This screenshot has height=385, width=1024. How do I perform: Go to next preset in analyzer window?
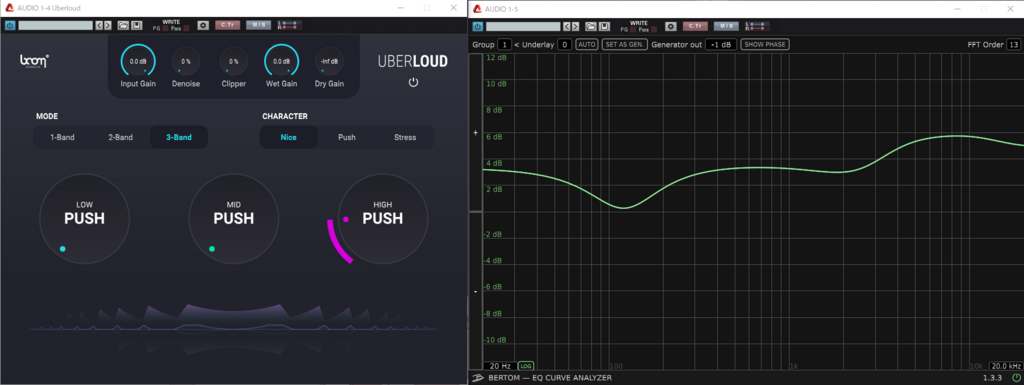pyautogui.click(x=575, y=27)
